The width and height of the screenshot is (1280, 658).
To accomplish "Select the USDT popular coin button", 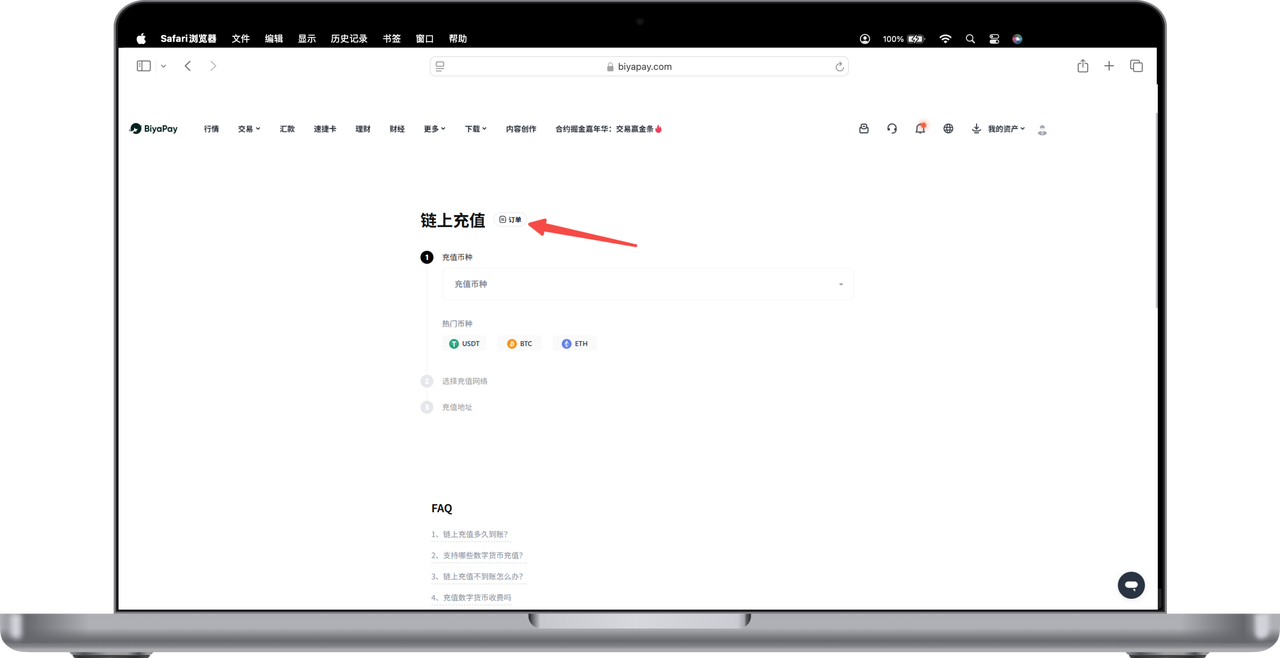I will point(465,344).
